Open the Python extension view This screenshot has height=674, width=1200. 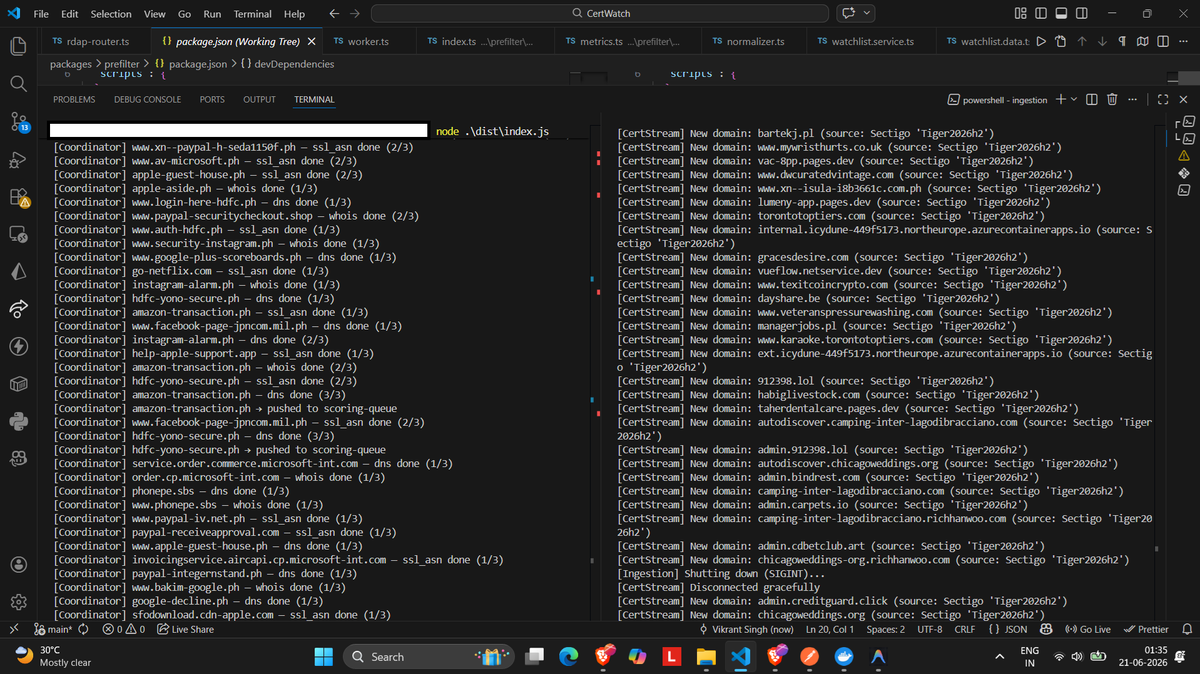pos(18,421)
